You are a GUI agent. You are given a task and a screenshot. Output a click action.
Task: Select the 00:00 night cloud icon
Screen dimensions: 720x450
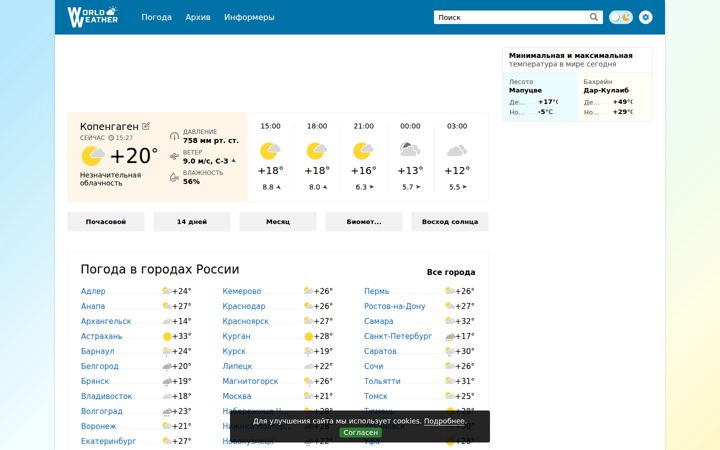coord(410,150)
